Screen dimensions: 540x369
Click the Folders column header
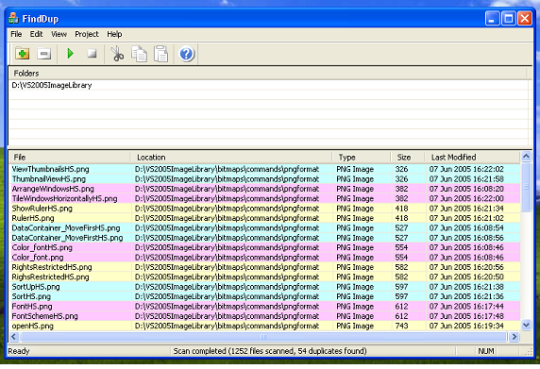(268, 73)
